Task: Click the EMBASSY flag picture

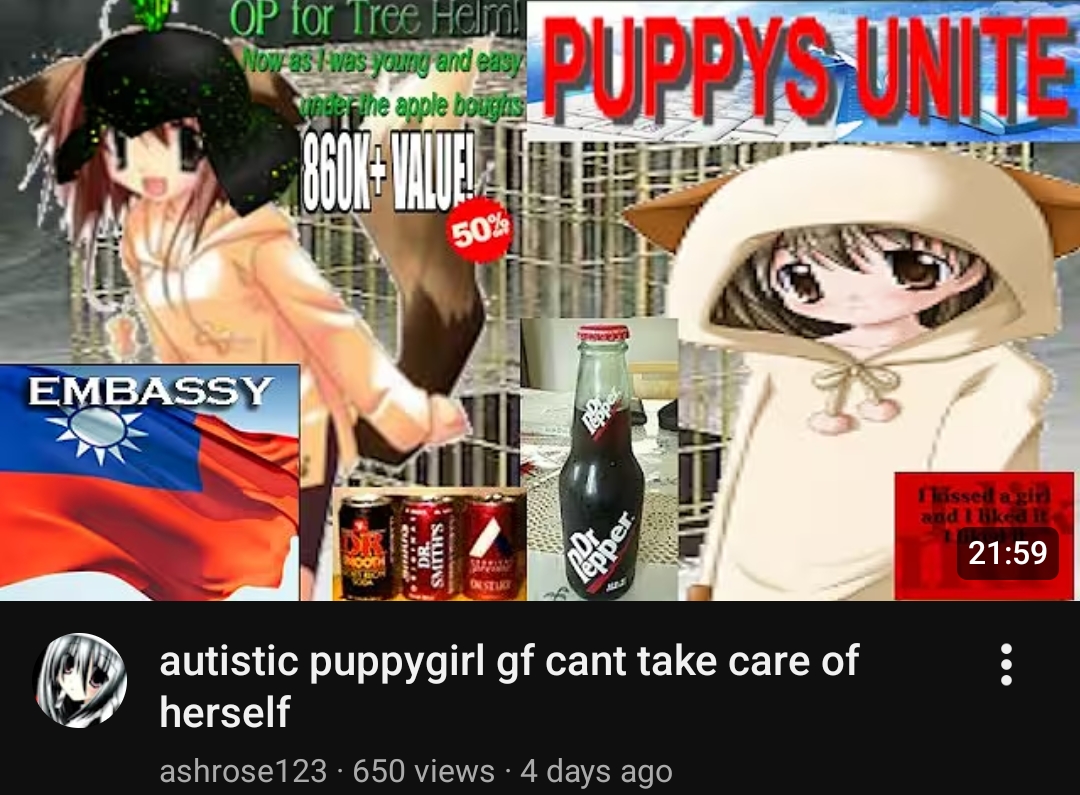Action: pyautogui.click(x=149, y=482)
